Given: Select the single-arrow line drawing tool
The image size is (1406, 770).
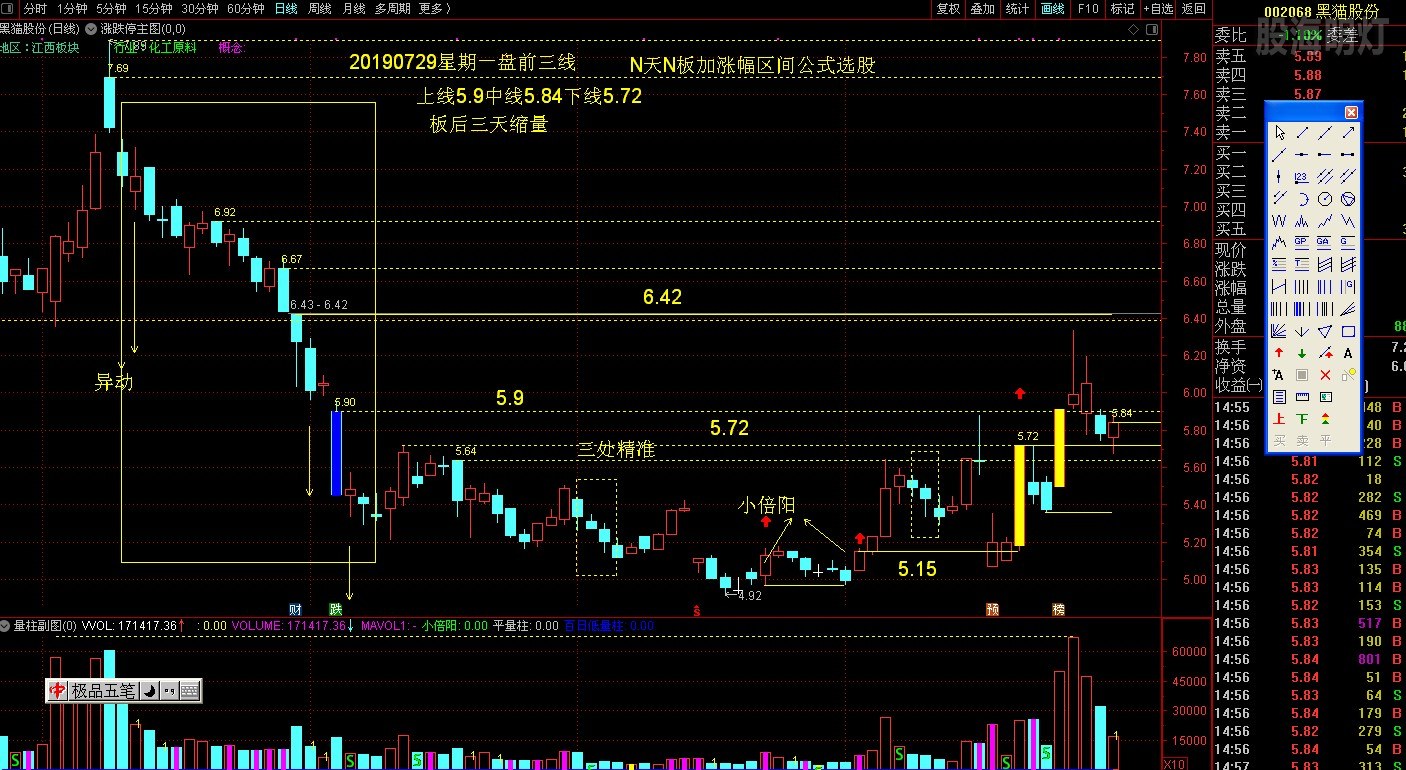Looking at the screenshot, I should pos(1348,133).
